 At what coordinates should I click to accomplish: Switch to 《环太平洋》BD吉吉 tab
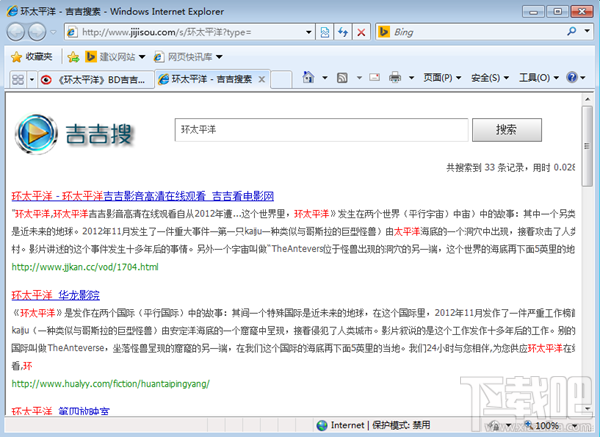[96, 80]
